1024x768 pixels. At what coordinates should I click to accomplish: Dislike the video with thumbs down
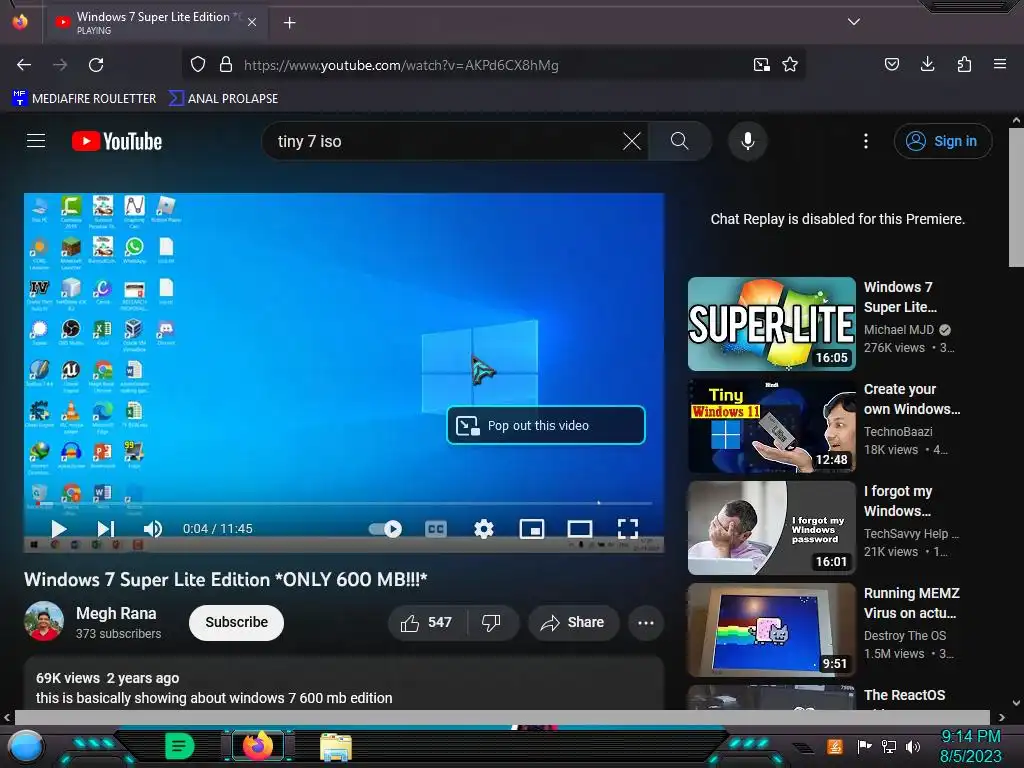click(x=493, y=622)
